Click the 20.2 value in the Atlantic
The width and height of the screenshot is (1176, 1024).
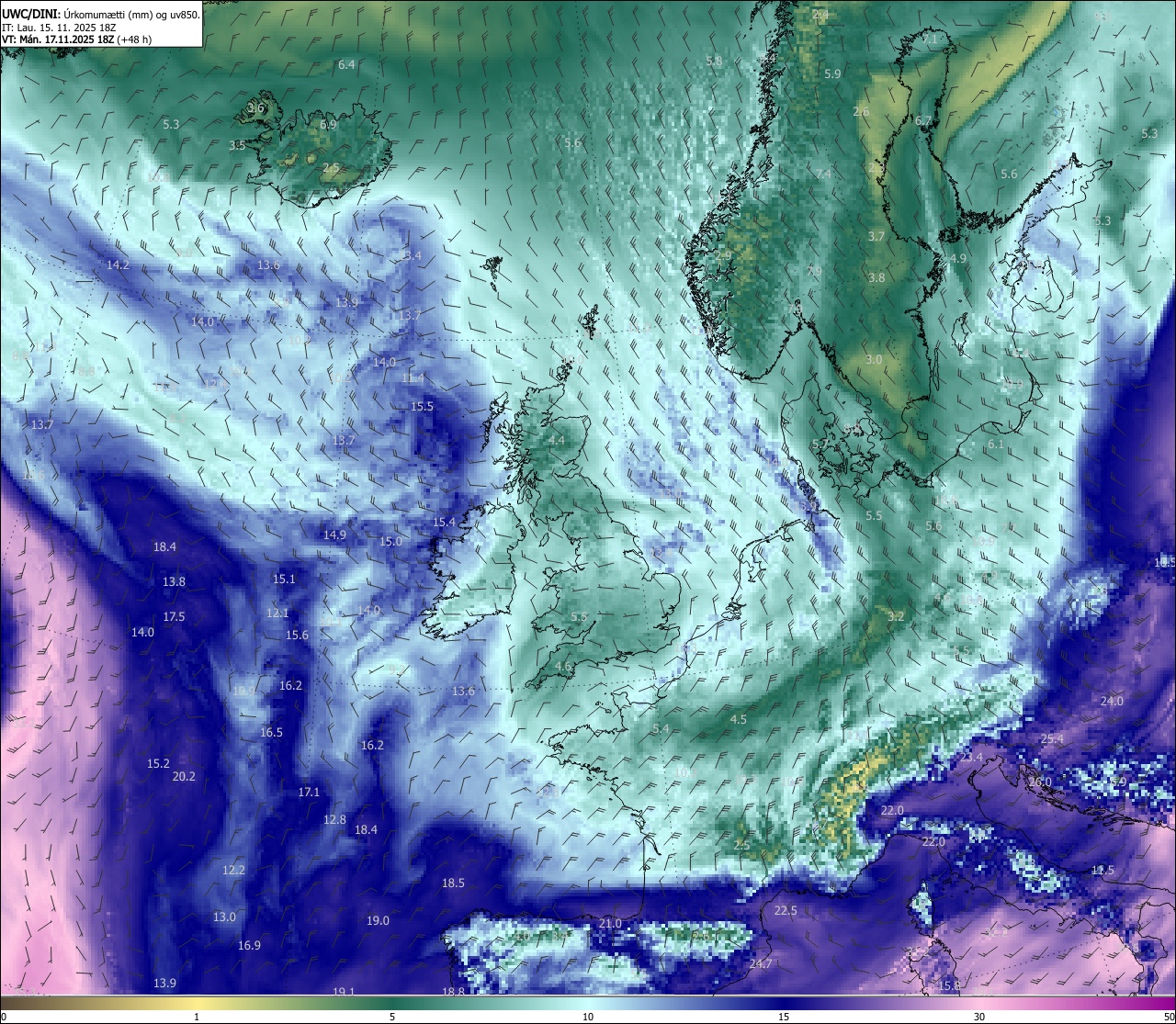(x=184, y=777)
